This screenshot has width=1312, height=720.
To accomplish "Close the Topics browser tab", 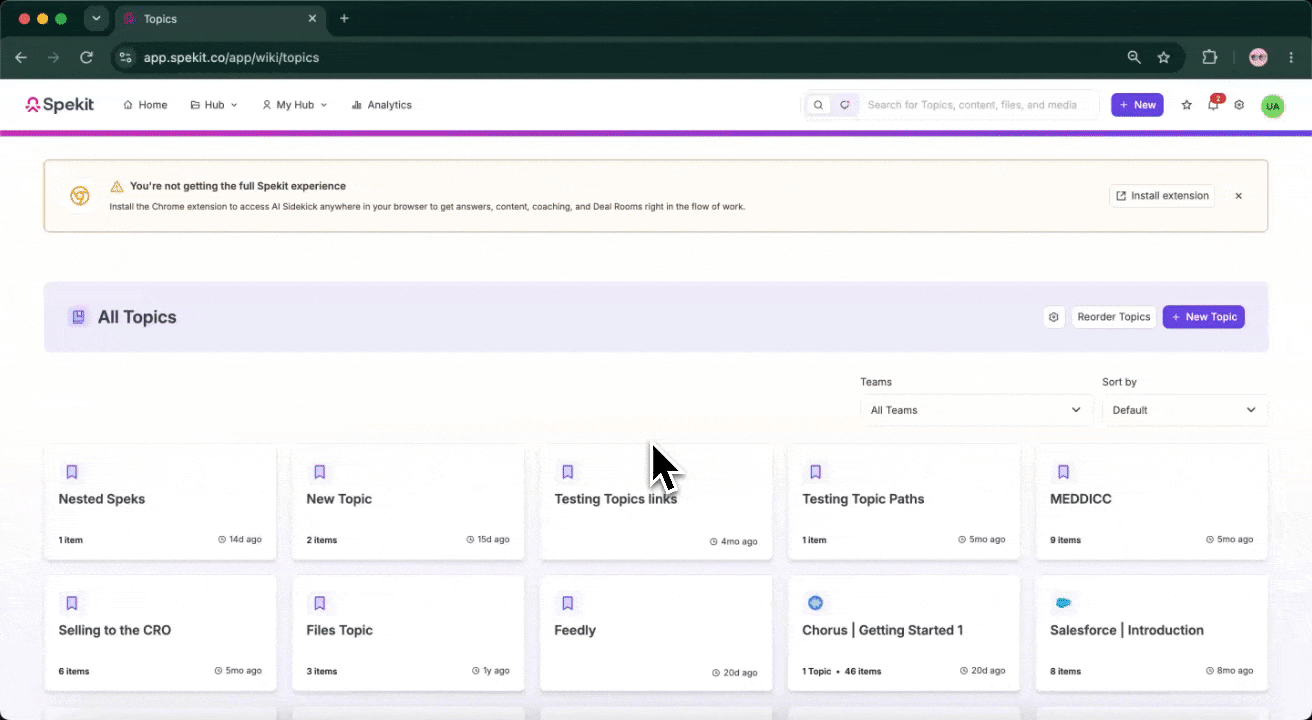I will click(312, 19).
